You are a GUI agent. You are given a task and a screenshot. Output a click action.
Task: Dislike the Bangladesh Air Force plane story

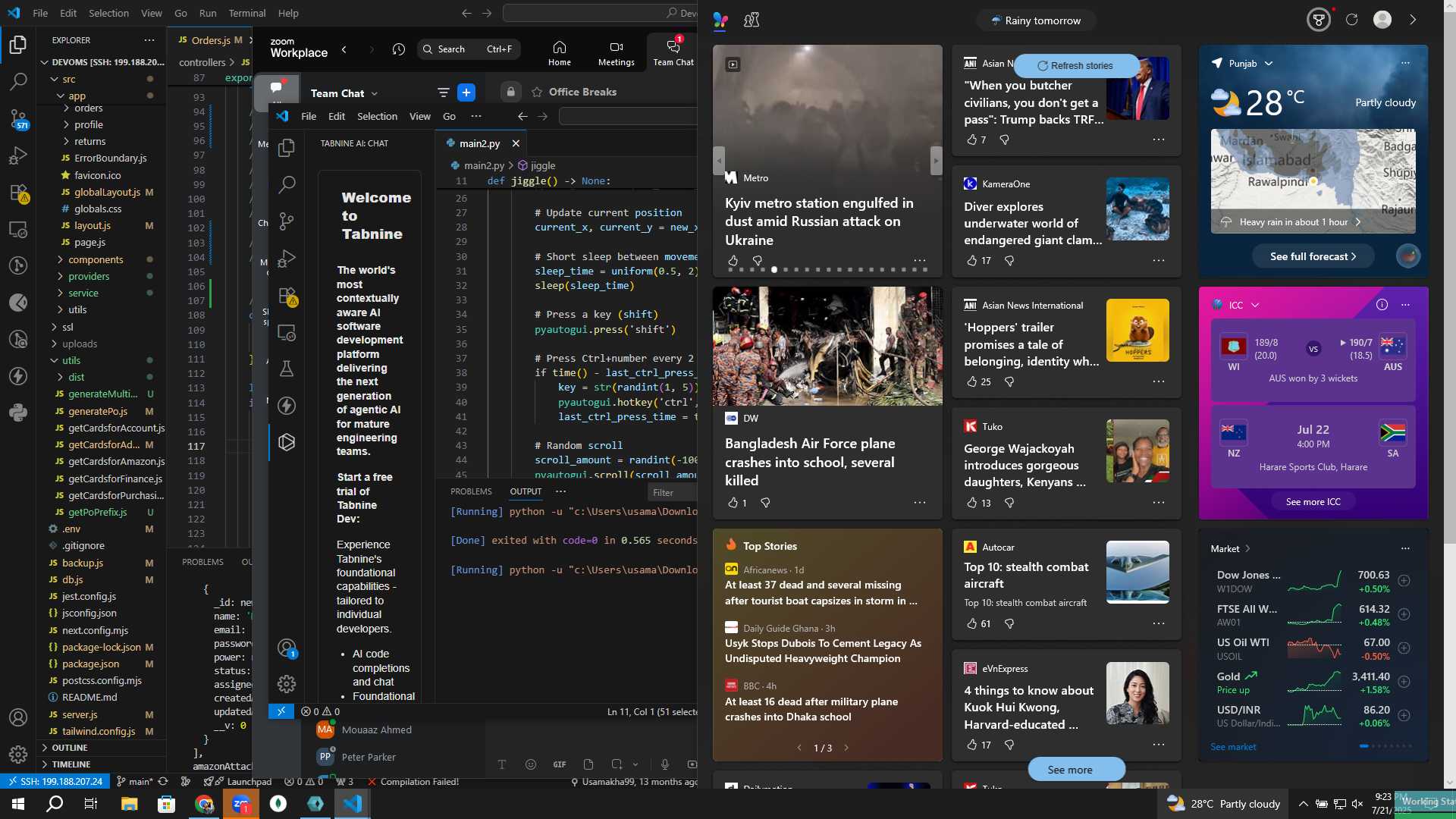tap(765, 503)
